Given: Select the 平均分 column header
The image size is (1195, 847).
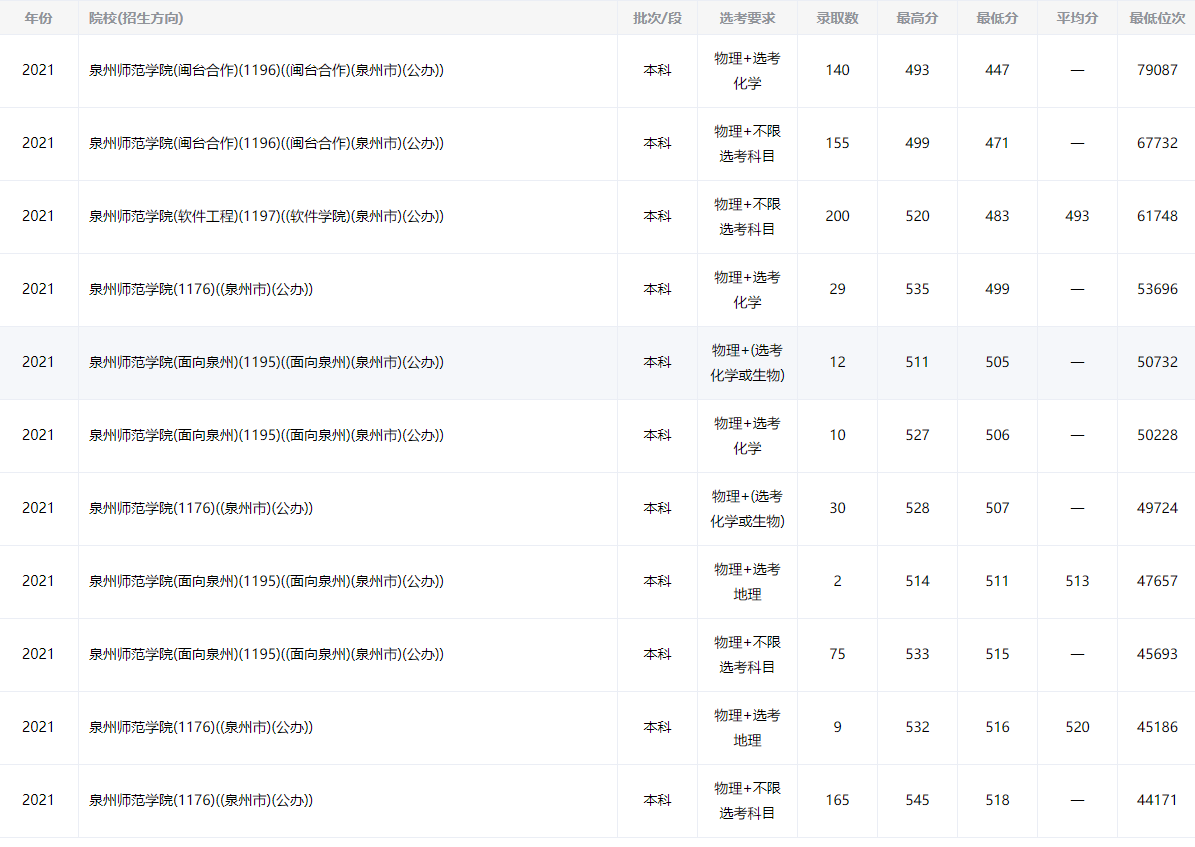Looking at the screenshot, I should pyautogui.click(x=1077, y=18).
